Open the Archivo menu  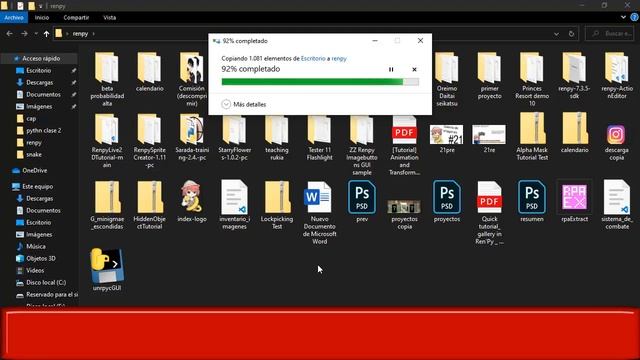click(x=14, y=18)
